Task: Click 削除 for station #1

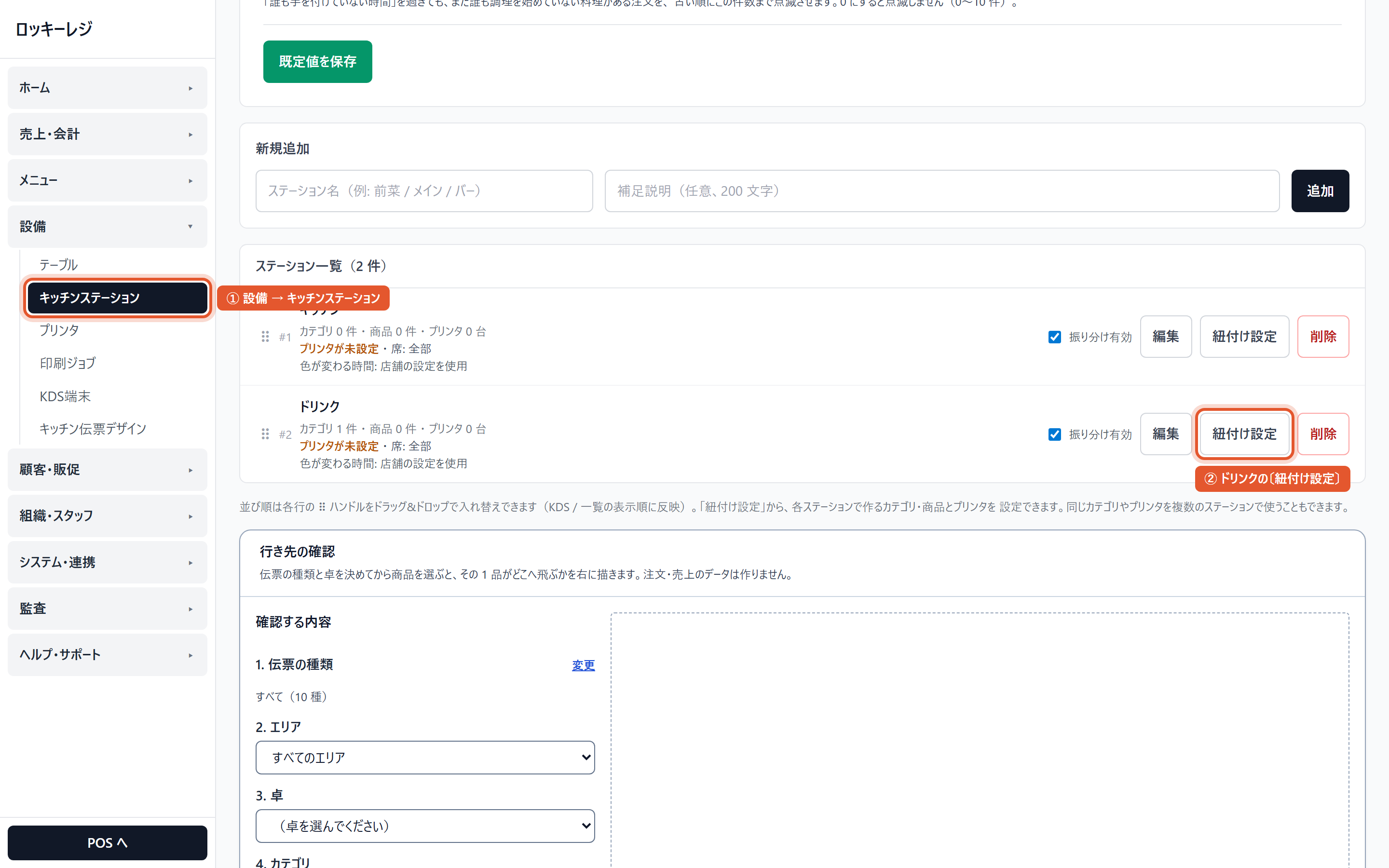Action: pos(1323,337)
